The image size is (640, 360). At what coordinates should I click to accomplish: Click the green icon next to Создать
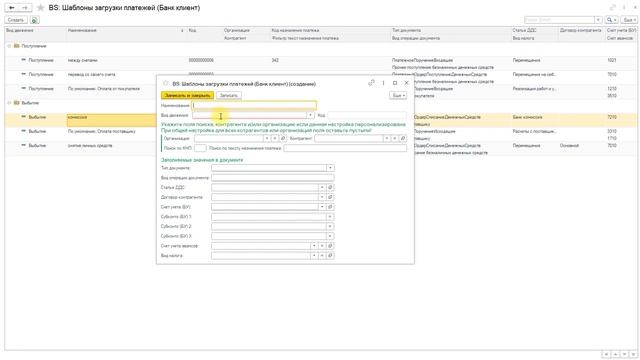34,20
